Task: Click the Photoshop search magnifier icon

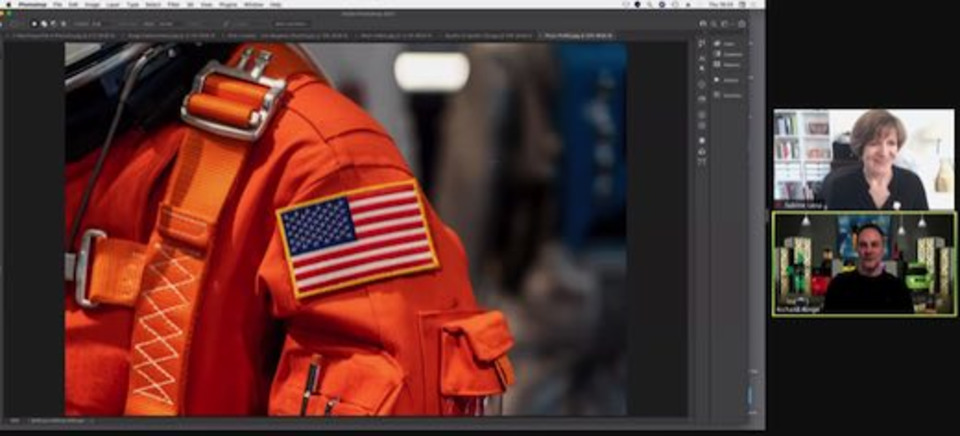Action: [713, 24]
